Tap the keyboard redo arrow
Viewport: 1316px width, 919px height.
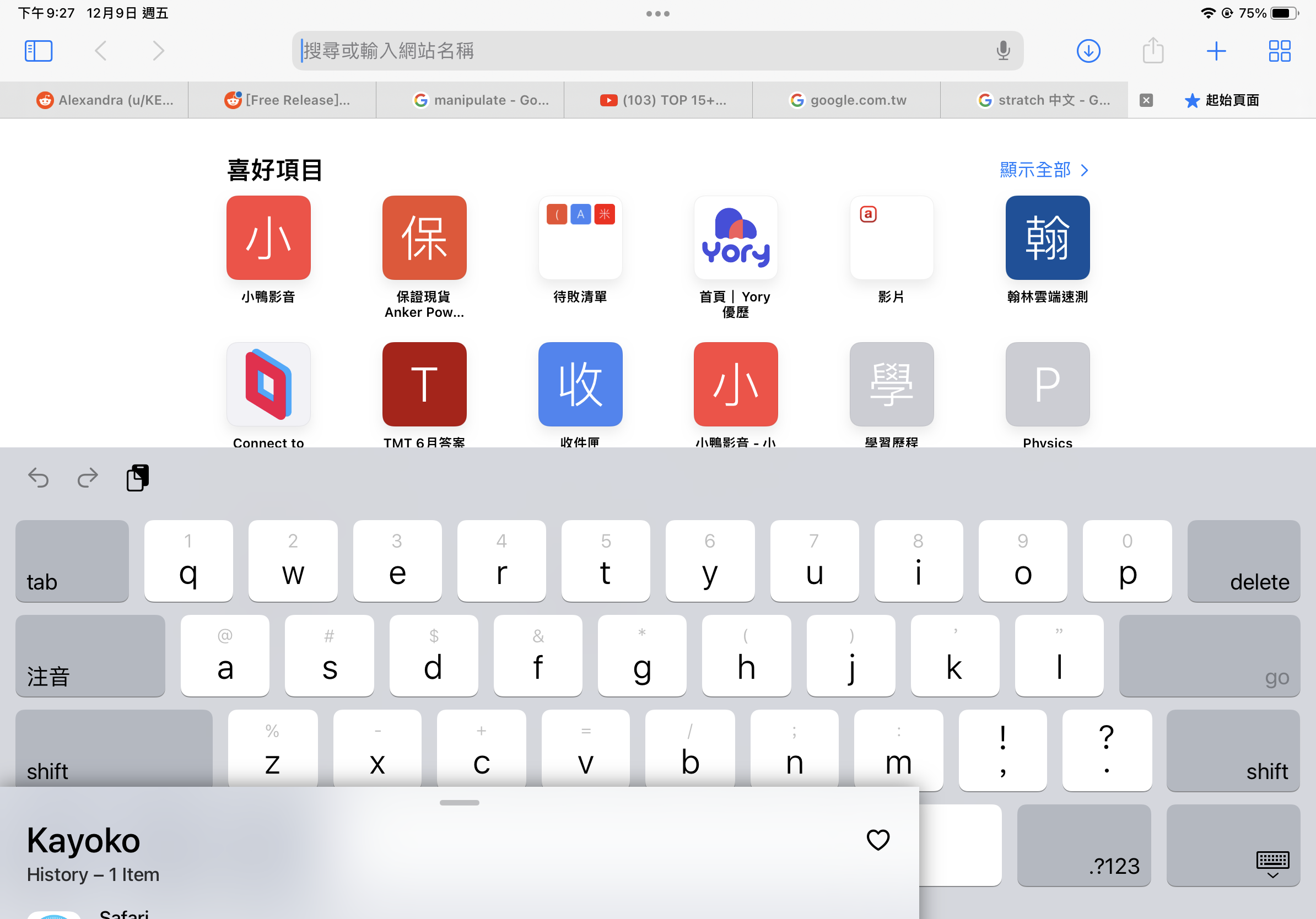[88, 477]
